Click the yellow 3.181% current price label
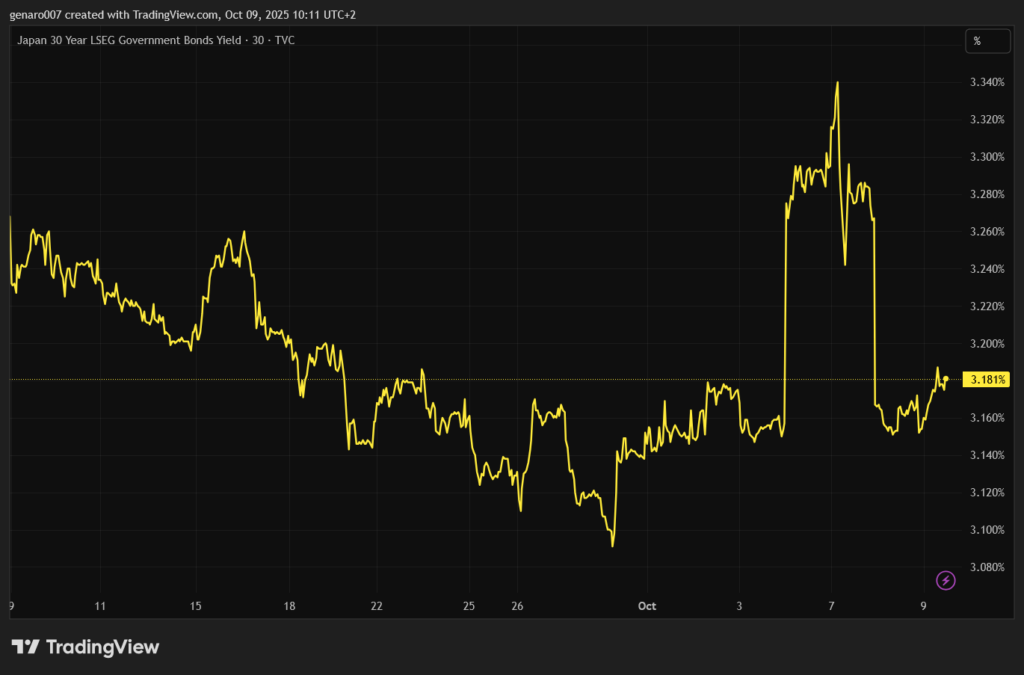This screenshot has width=1024, height=675. [x=987, y=380]
